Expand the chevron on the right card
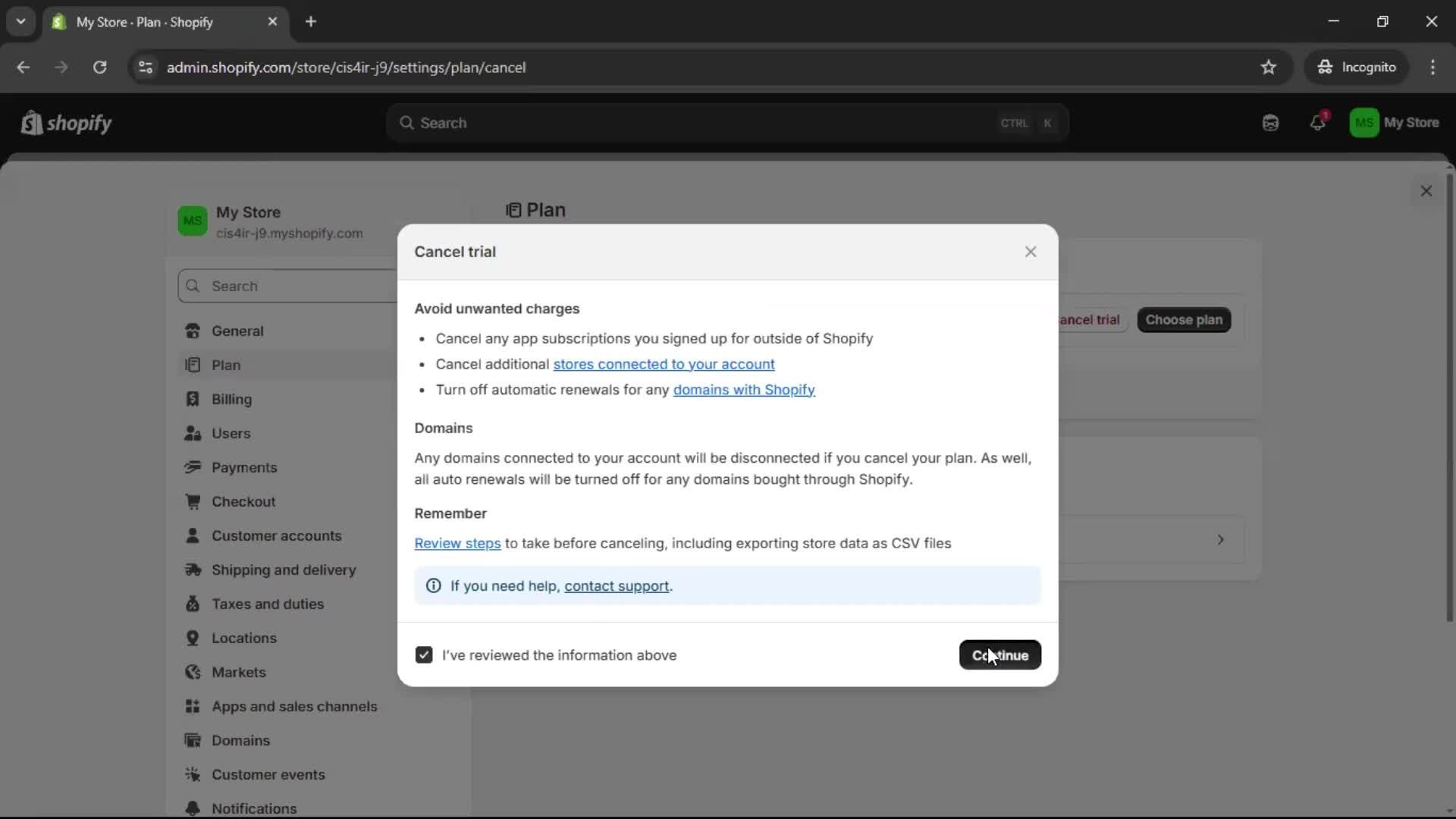Viewport: 1456px width, 819px height. (1221, 539)
